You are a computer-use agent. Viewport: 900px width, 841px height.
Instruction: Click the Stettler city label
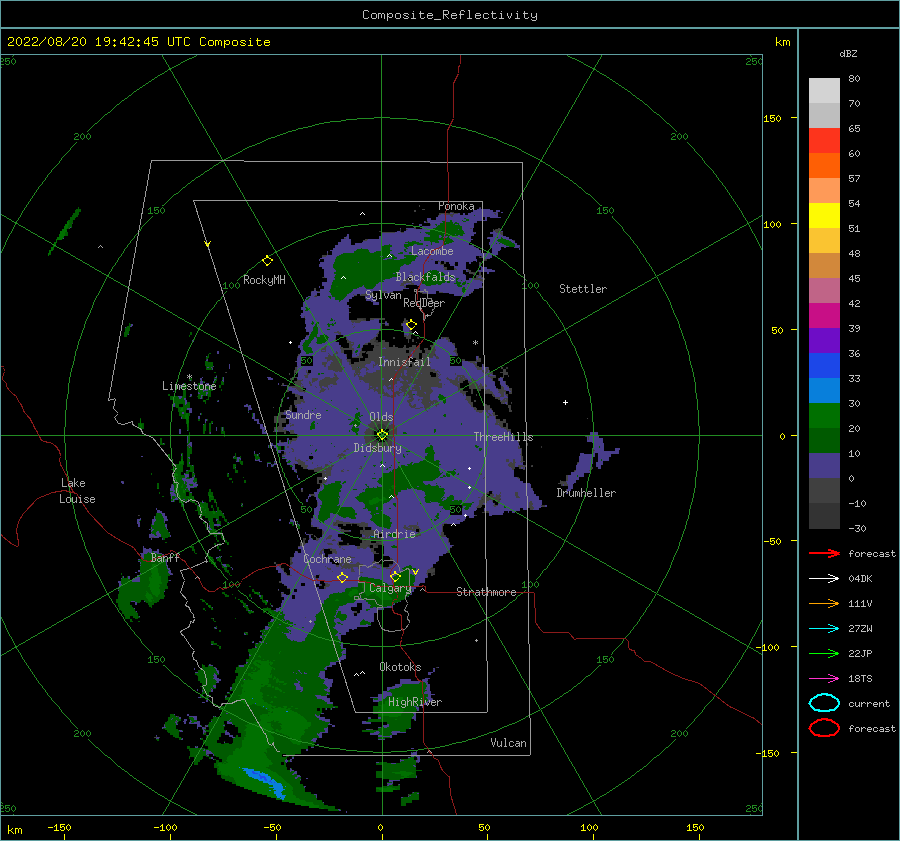tap(583, 289)
